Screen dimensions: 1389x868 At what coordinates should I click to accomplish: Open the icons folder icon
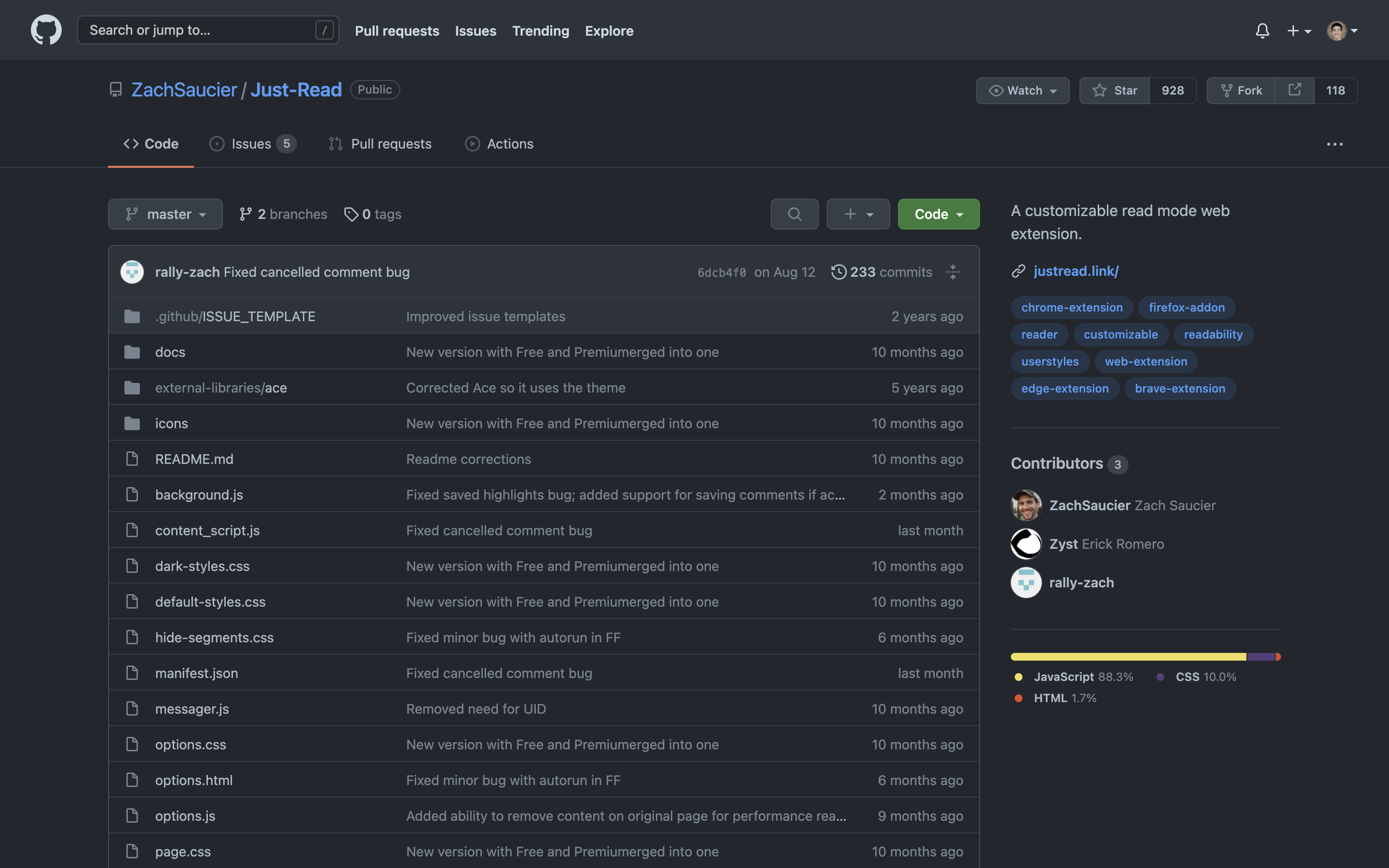click(x=132, y=423)
